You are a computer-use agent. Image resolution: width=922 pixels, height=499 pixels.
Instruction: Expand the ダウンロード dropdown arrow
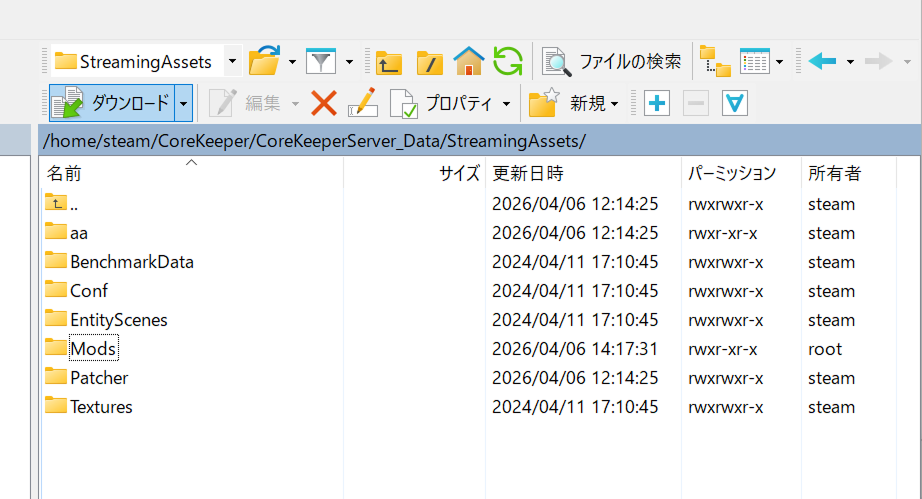point(183,103)
